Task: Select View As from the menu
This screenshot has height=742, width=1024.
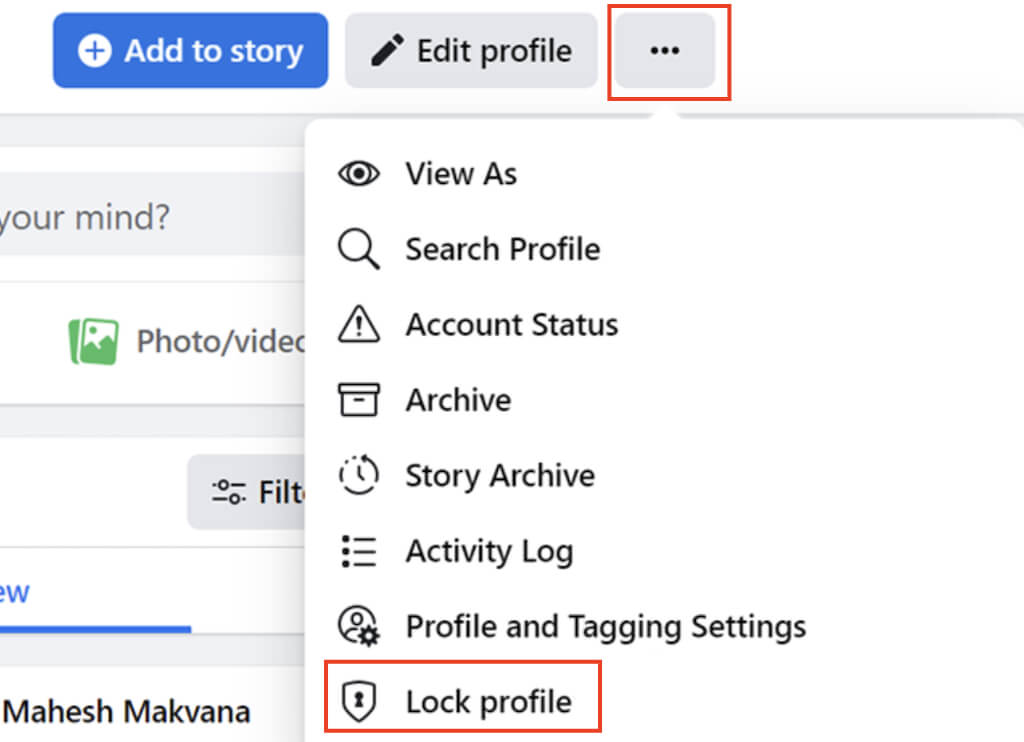Action: [x=461, y=174]
